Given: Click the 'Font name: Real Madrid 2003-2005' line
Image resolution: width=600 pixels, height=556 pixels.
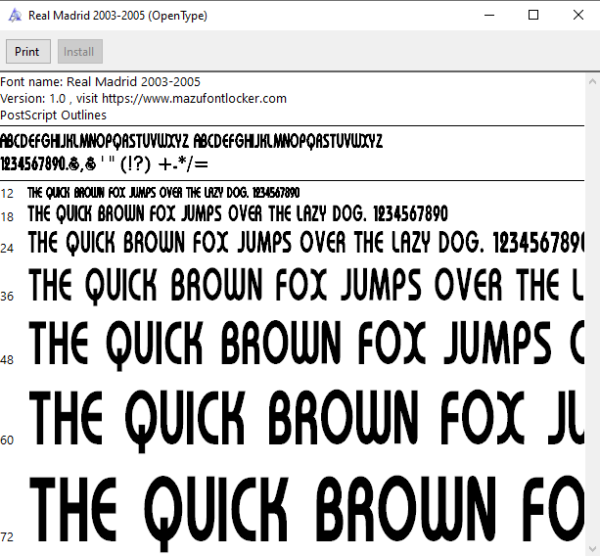Looking at the screenshot, I should click(x=100, y=82).
